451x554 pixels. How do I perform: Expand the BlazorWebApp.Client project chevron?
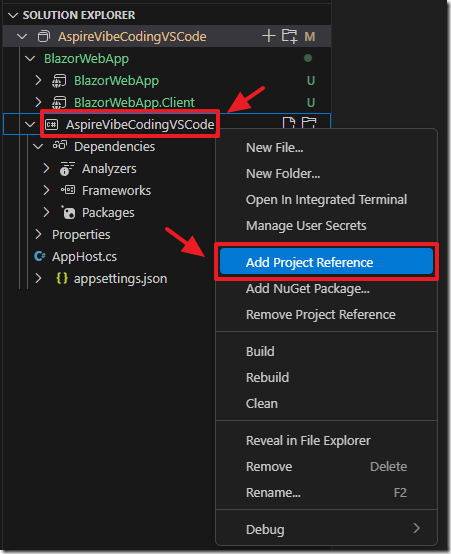38,102
